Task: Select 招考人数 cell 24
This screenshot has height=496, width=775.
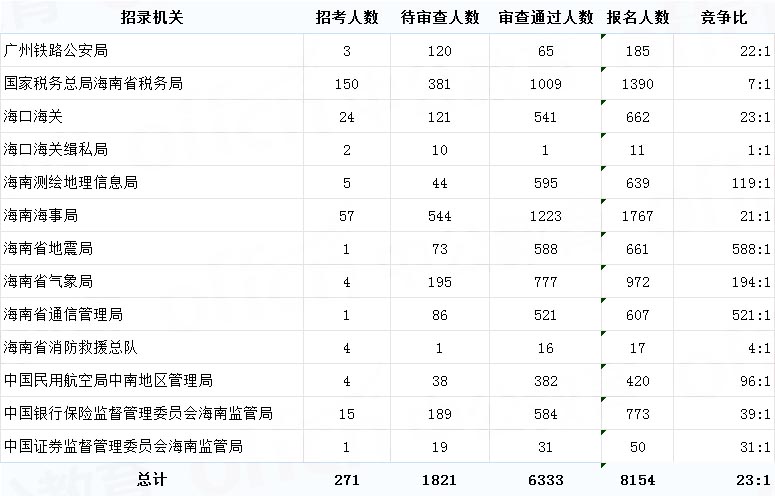Action: coord(346,117)
